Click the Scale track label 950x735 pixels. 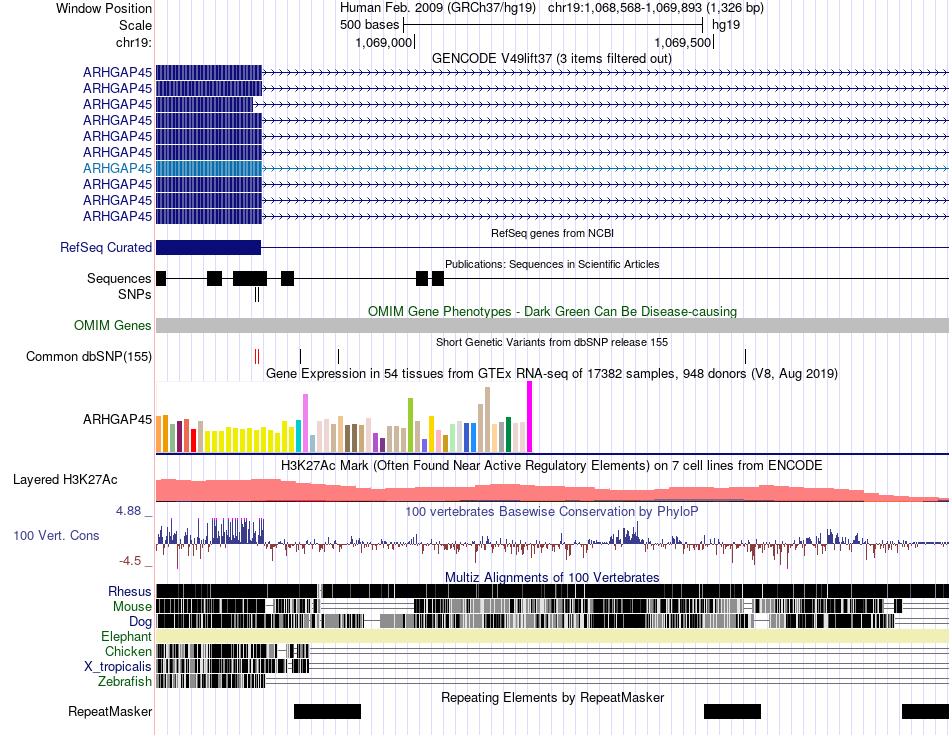[135, 25]
